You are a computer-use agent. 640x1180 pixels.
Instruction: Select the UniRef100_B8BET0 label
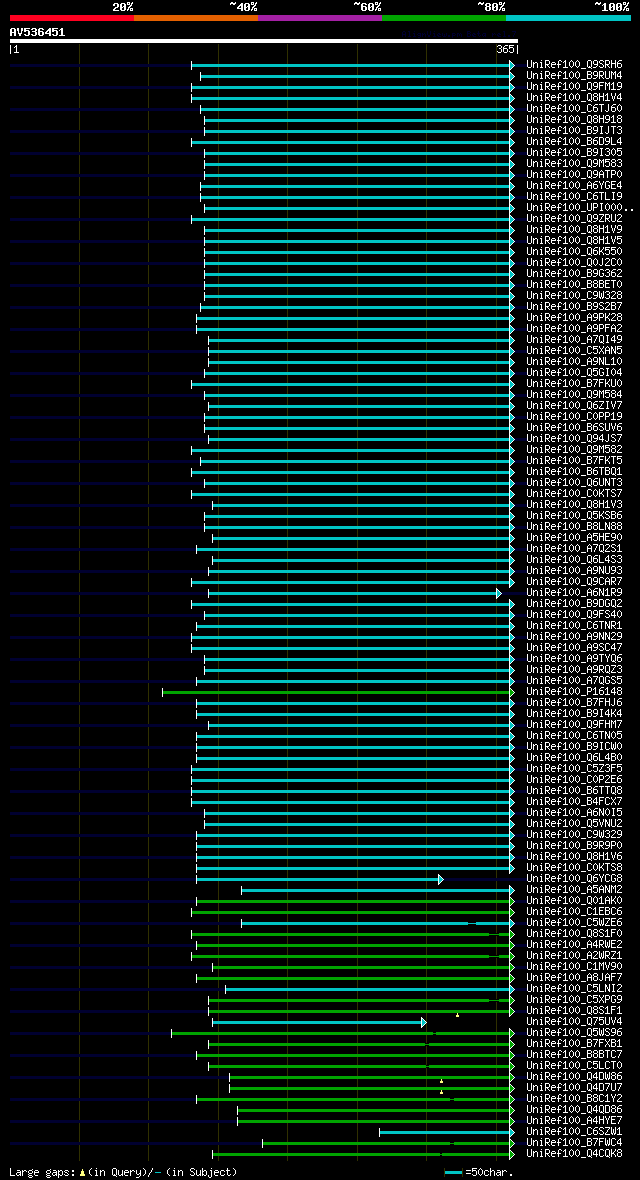click(x=574, y=284)
